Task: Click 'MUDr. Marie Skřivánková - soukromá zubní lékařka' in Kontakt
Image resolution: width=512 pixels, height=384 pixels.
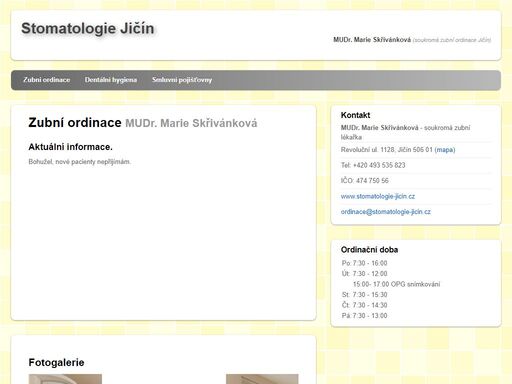Action: (x=405, y=132)
